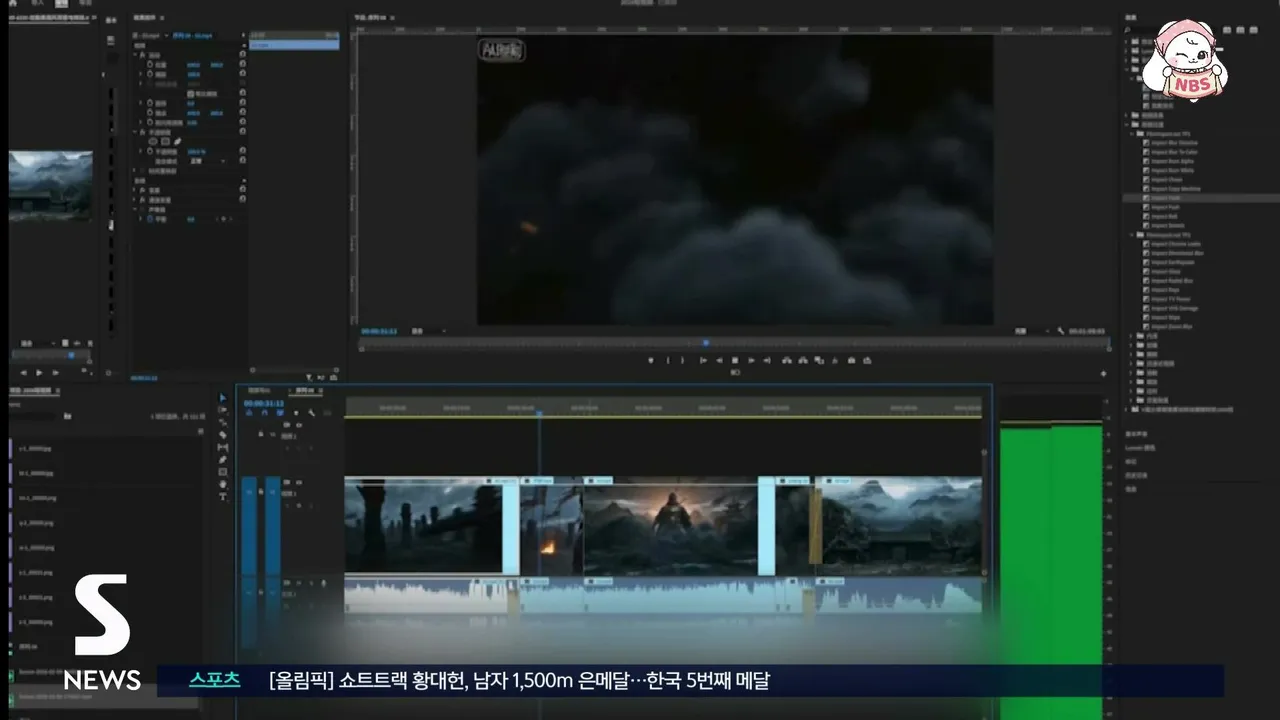Screen dimensions: 1280x720
Task: Click the add marker icon in the timeline header
Action: pyautogui.click(x=296, y=413)
